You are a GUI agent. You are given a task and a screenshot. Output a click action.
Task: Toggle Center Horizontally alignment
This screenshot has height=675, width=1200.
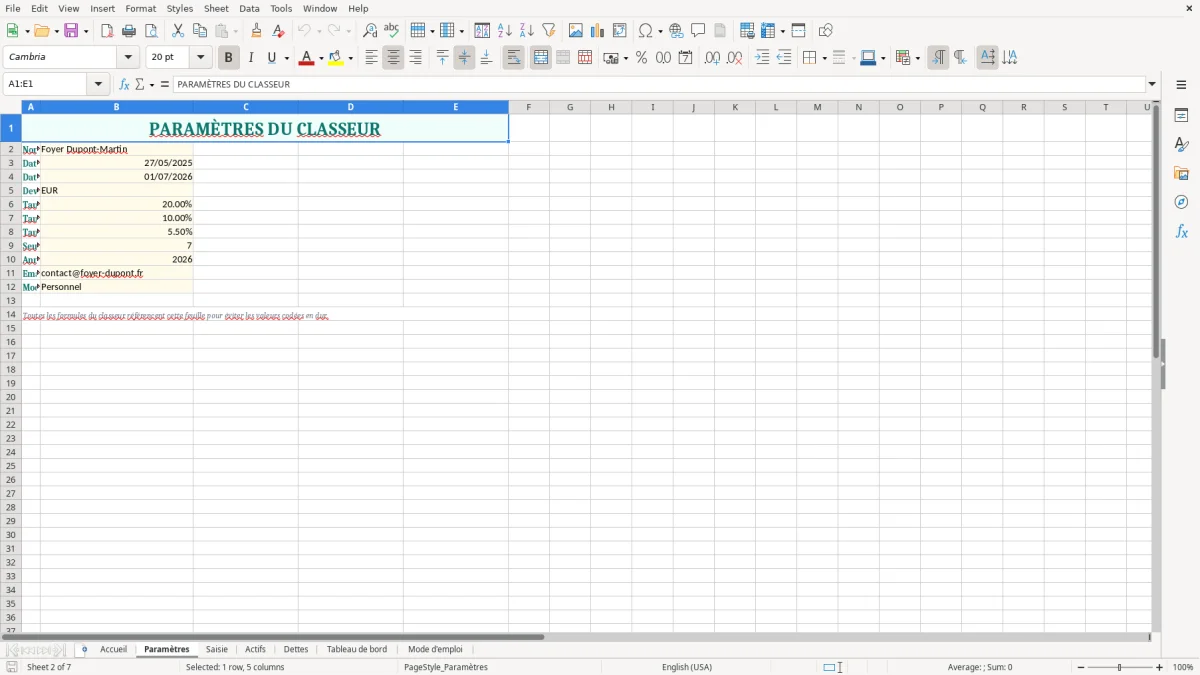[x=393, y=58]
